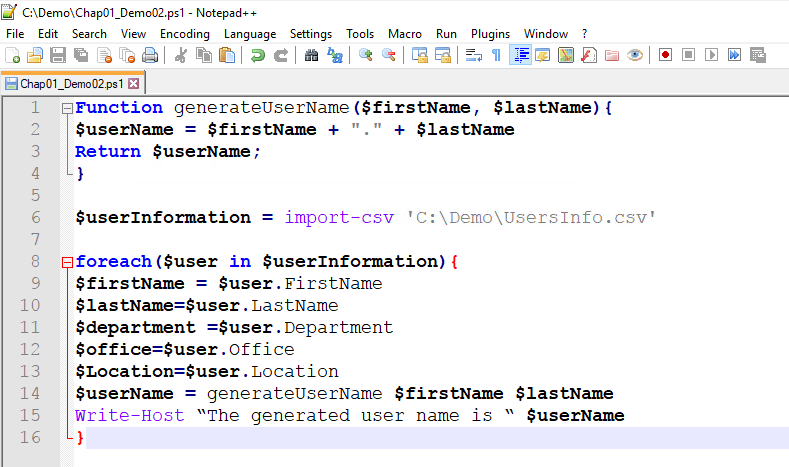789x467 pixels.
Task: Open the Window menu
Action: pos(546,34)
